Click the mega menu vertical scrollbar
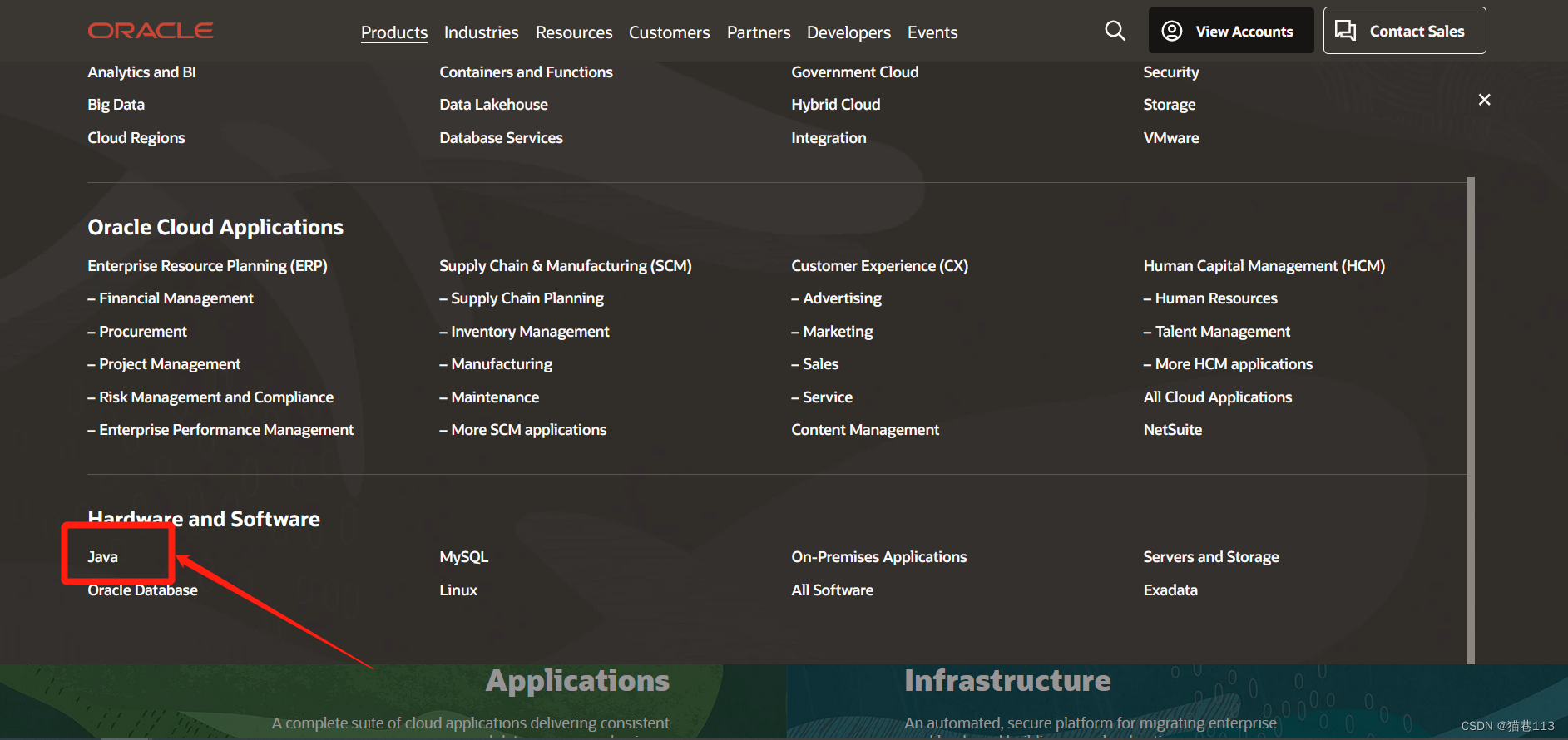This screenshot has height=740, width=1568. pos(1471,420)
